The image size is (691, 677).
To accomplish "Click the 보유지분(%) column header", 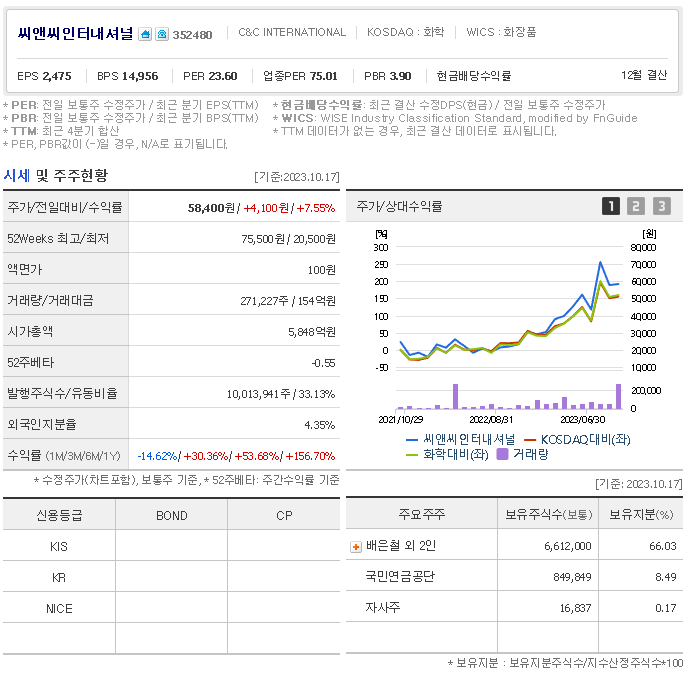I will 641,514.
